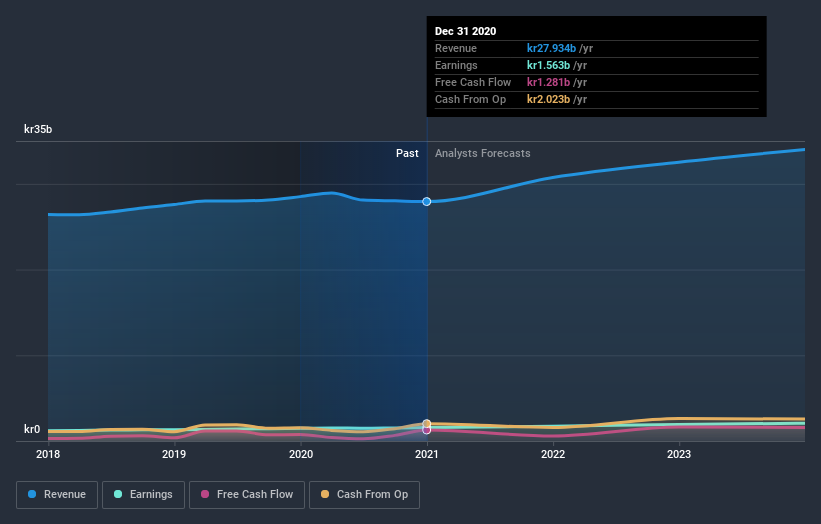821x524 pixels.
Task: Toggle the Revenue series legend button
Action: [x=57, y=495]
